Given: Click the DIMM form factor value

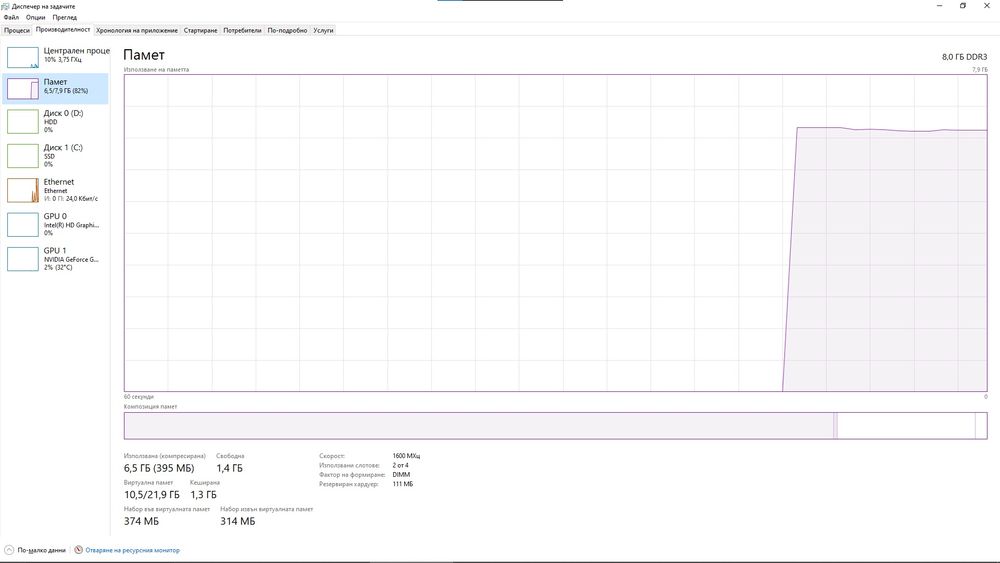Looking at the screenshot, I should (x=401, y=474).
